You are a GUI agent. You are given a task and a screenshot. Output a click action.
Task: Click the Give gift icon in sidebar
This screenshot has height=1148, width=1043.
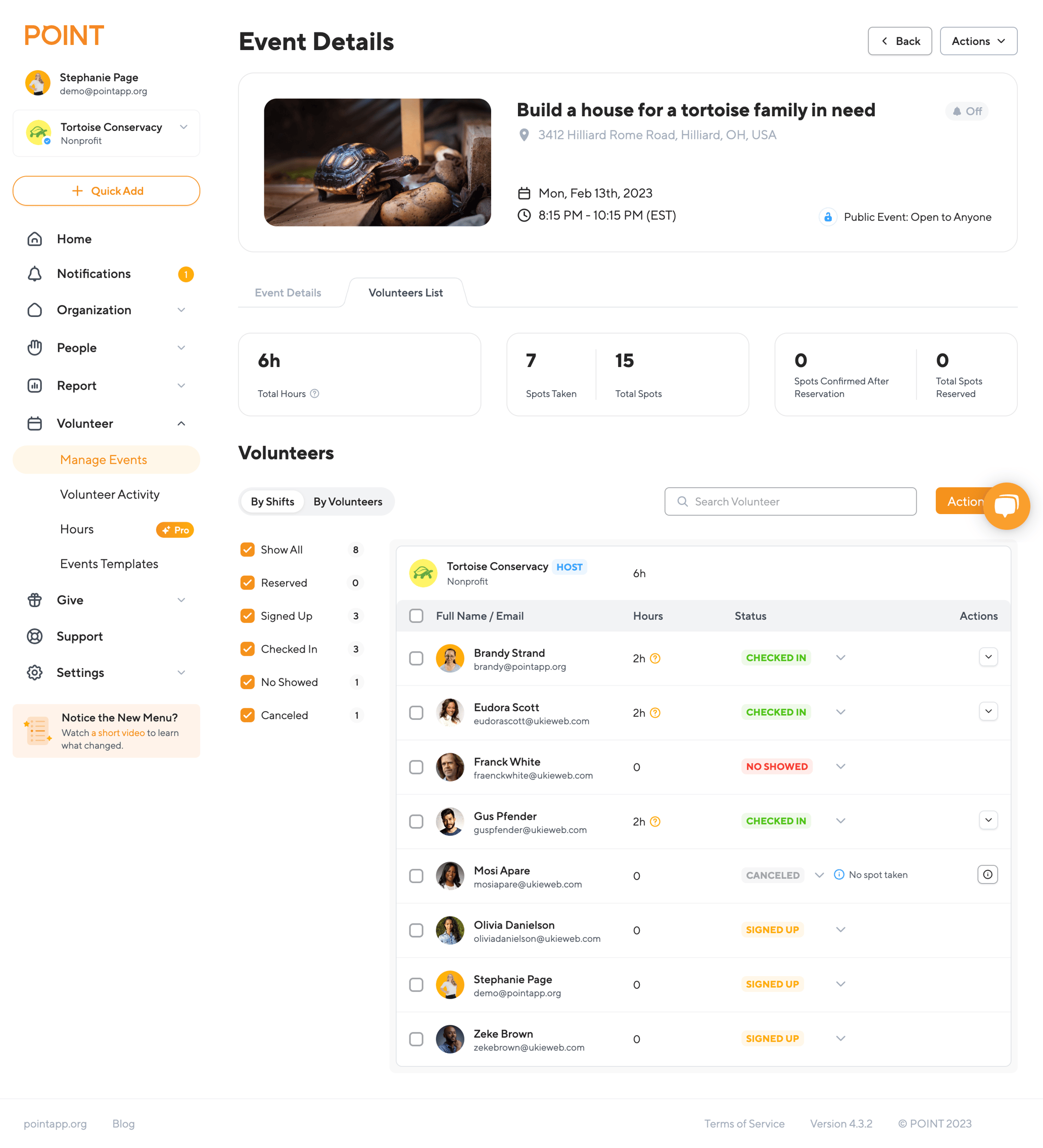(35, 600)
